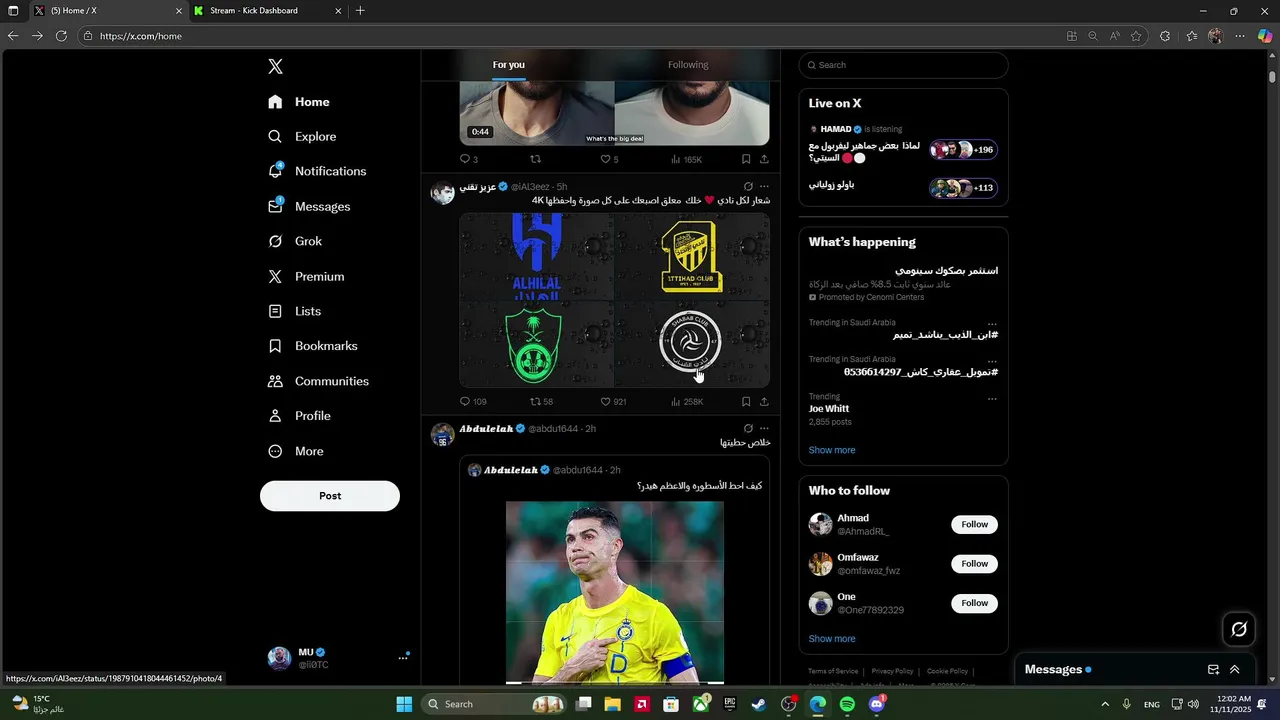The image size is (1280, 720).
Task: View analytics showing 165K views
Action: pos(686,159)
